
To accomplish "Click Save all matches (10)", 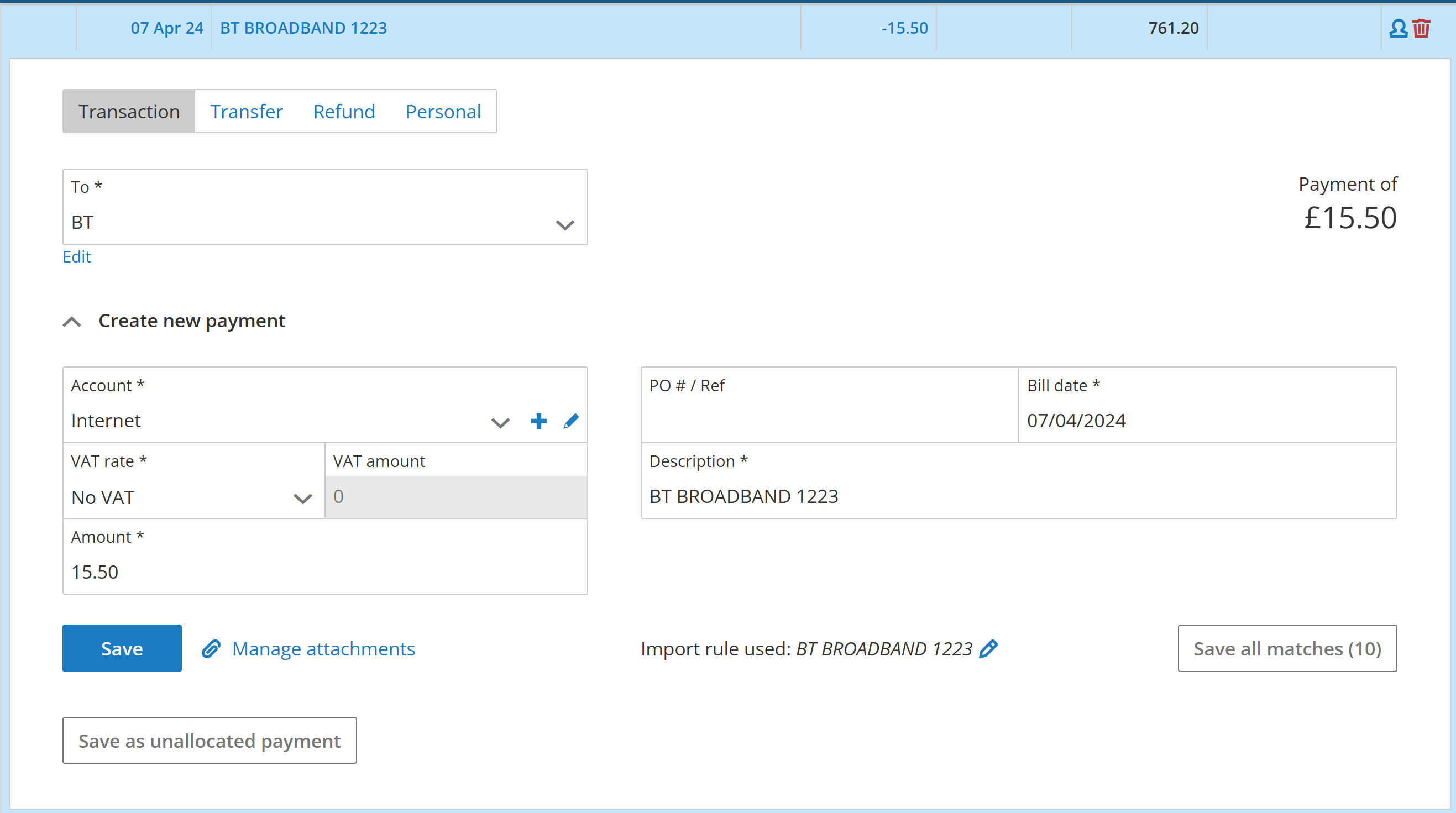I will (x=1287, y=648).
